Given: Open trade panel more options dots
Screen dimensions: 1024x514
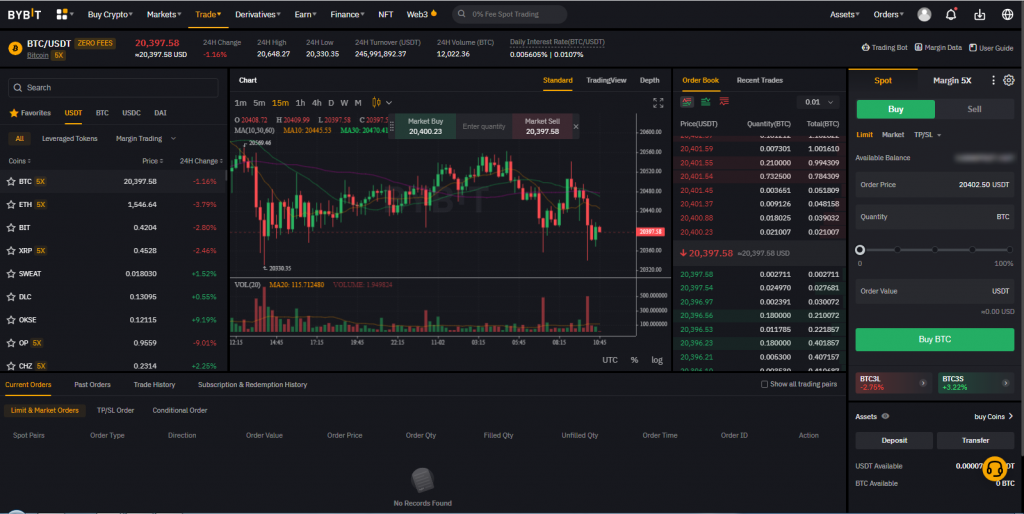Looking at the screenshot, I should 993,80.
